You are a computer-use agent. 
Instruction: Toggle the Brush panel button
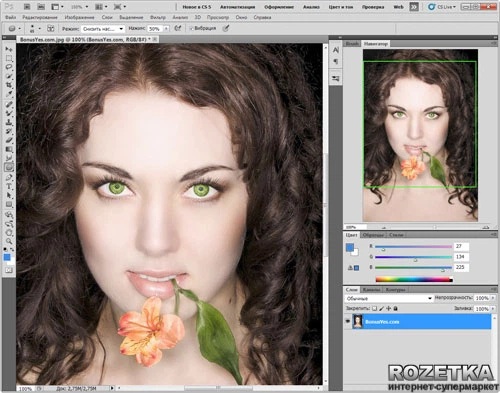(x=51, y=29)
